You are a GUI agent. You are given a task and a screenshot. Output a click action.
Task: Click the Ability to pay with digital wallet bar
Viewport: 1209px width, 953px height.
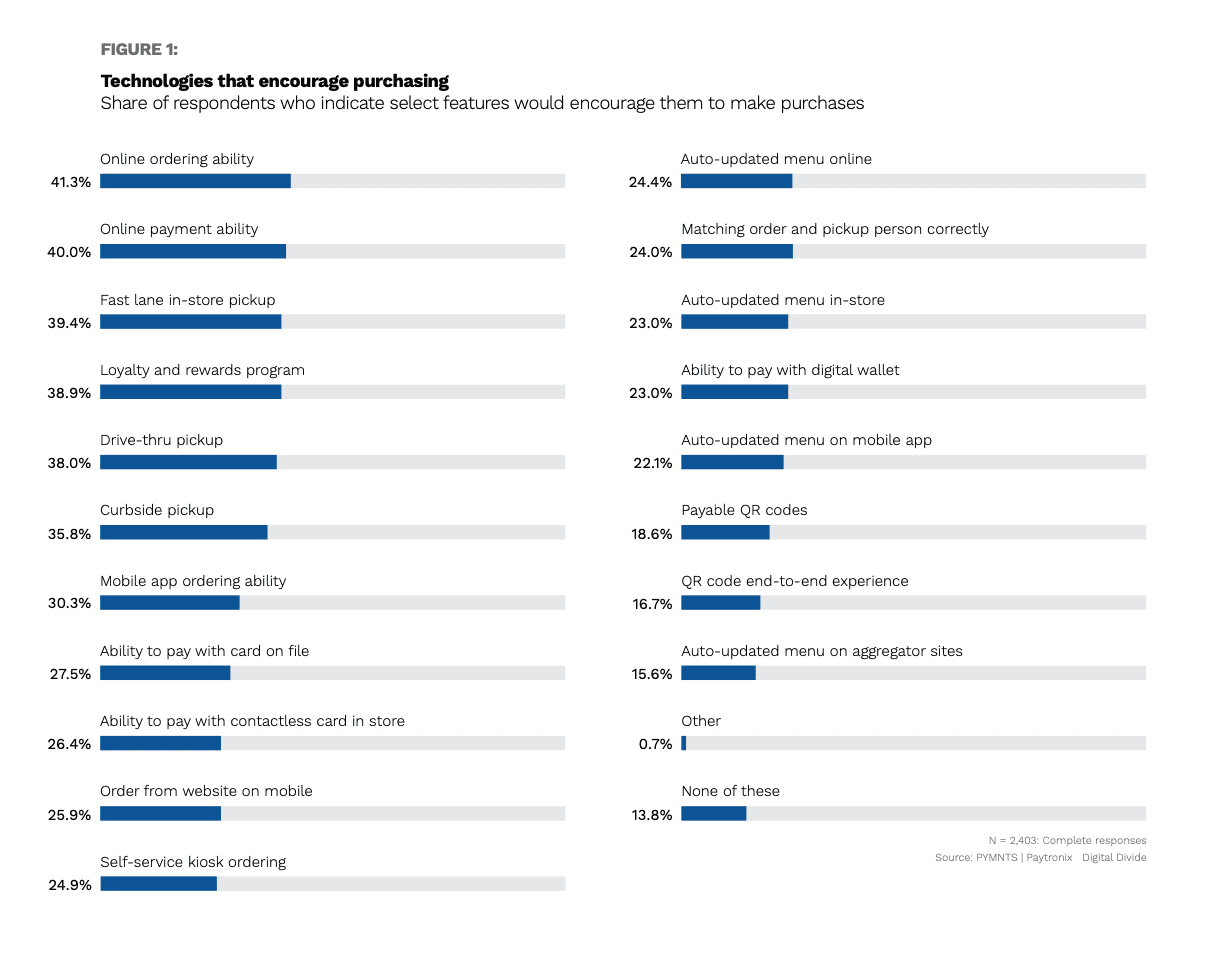735,392
